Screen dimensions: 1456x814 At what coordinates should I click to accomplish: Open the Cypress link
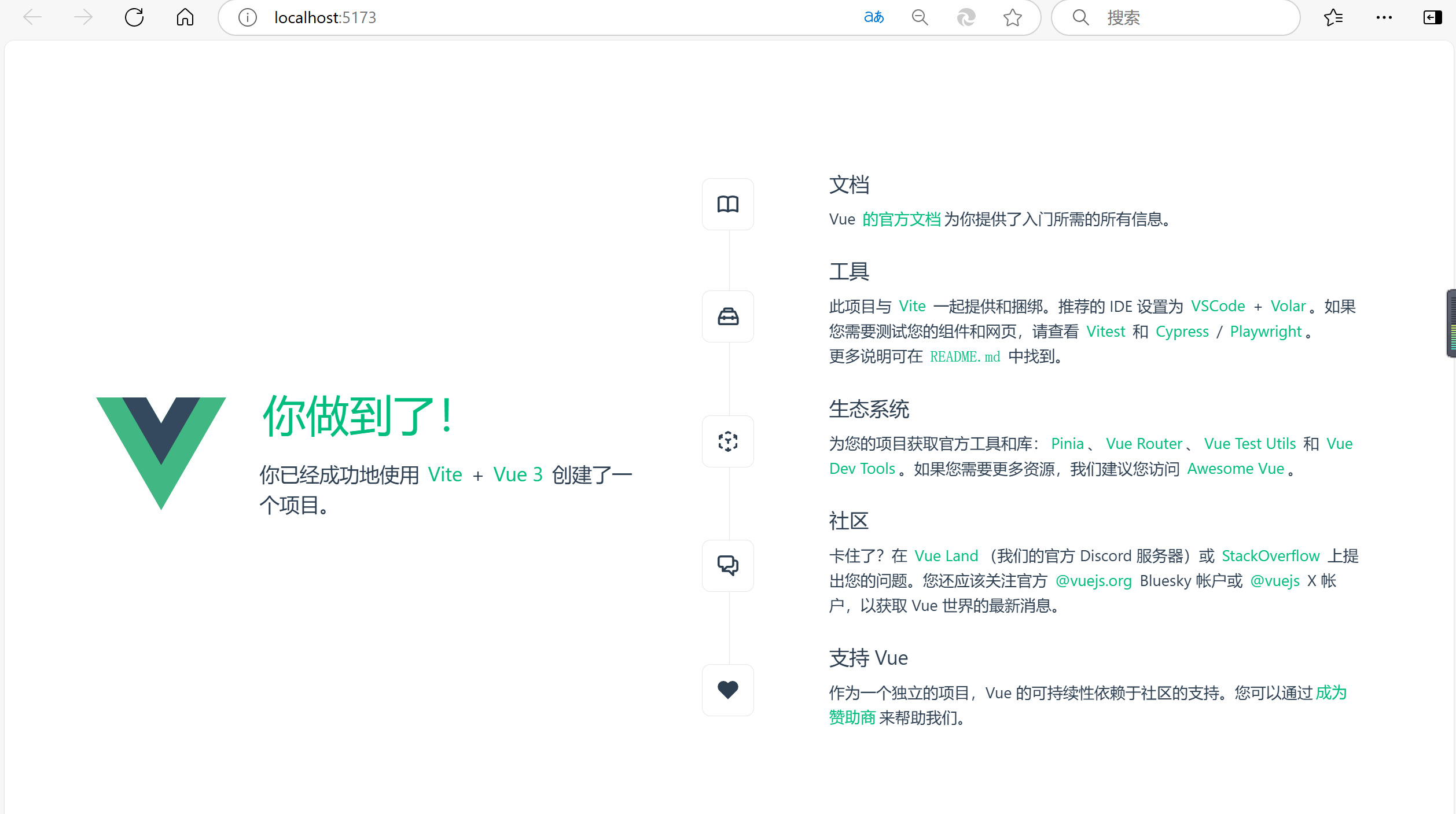click(x=1182, y=332)
